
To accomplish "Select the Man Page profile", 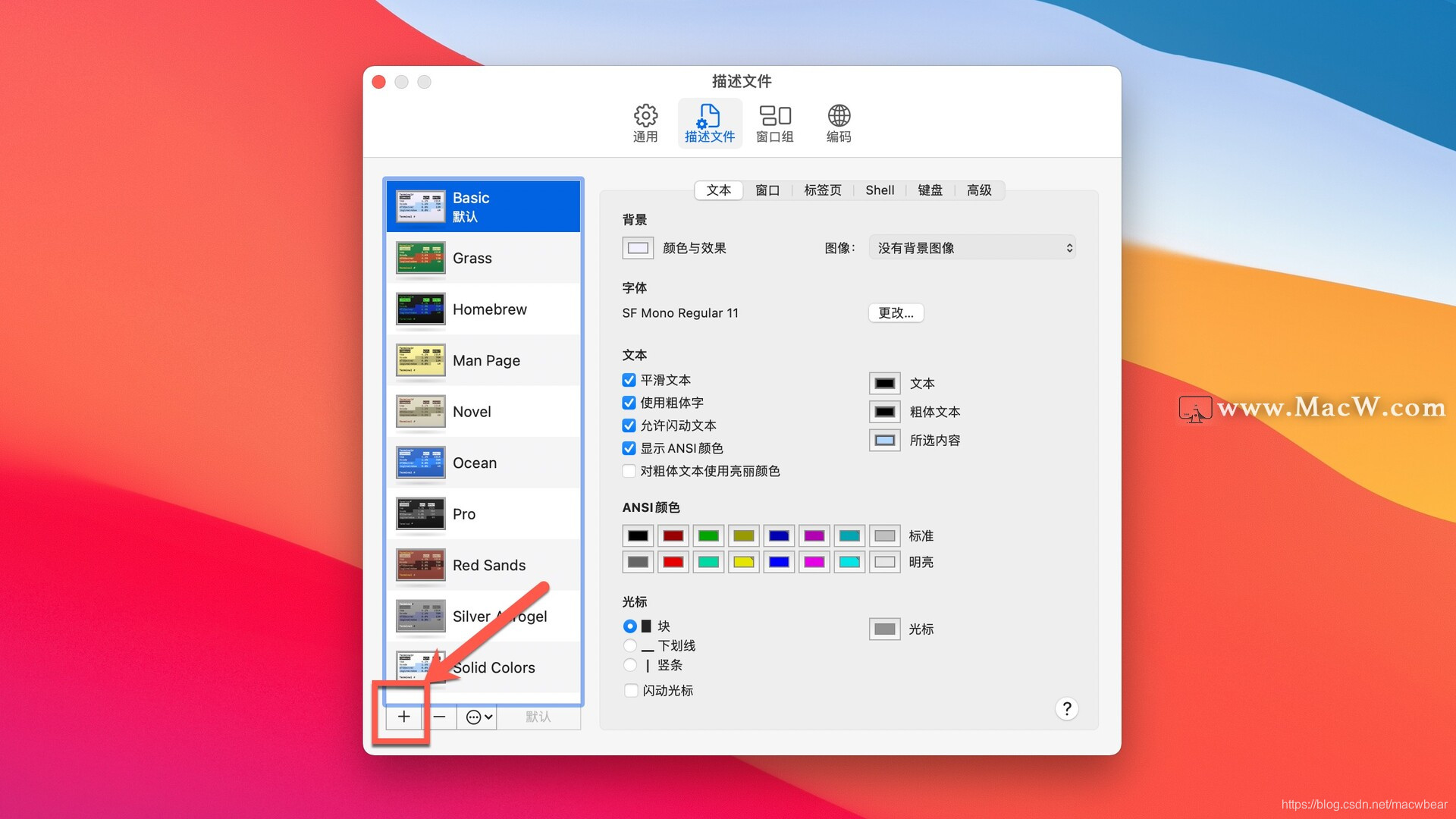I will [484, 360].
